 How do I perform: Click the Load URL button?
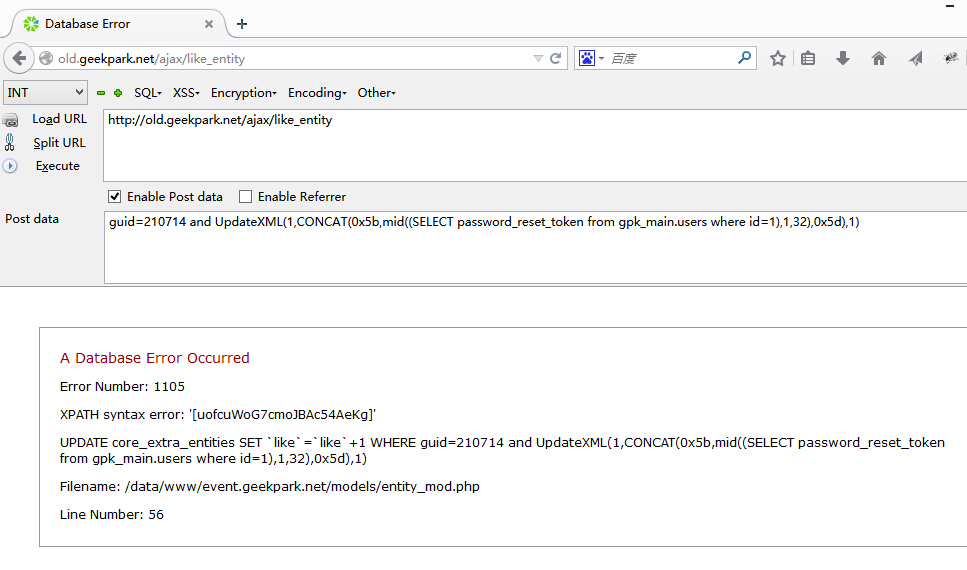[59, 119]
